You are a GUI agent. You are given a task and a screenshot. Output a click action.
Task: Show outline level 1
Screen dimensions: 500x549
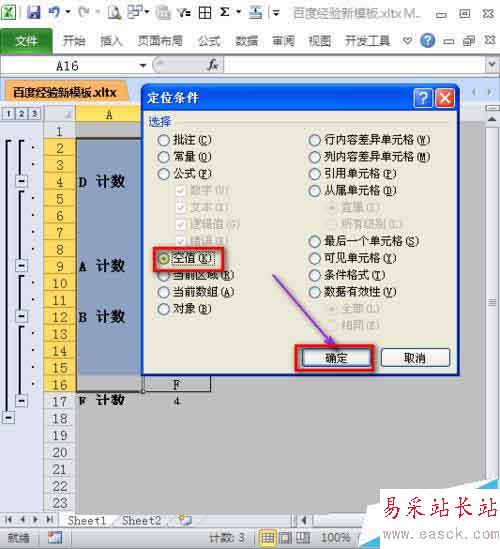tap(9, 113)
